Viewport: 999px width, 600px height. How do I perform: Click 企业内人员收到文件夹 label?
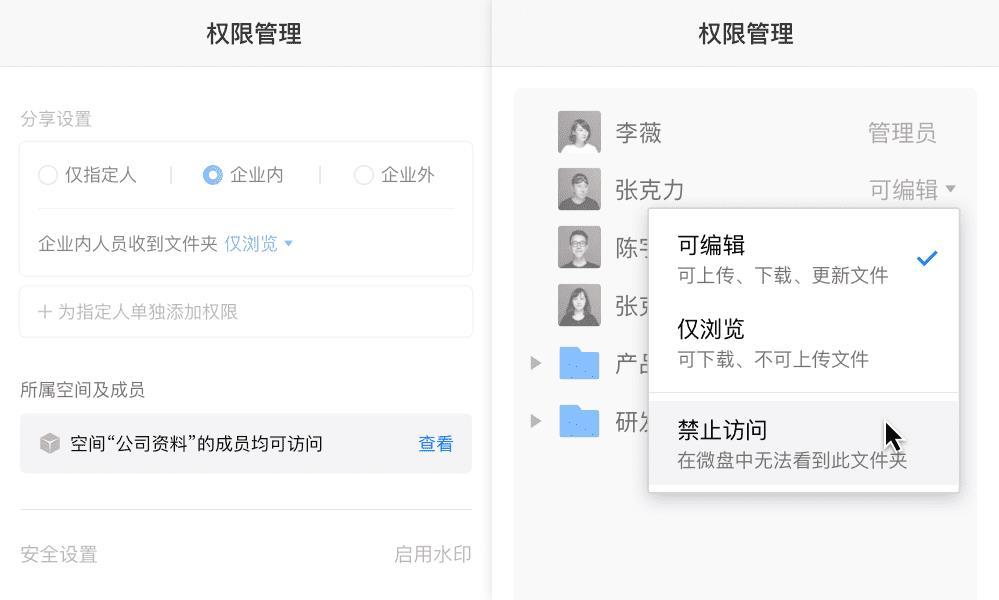(x=127, y=243)
